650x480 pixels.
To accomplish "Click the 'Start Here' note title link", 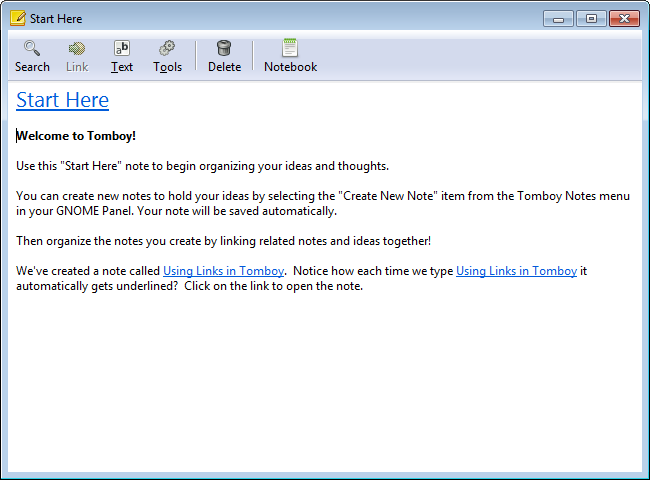I will point(63,100).
